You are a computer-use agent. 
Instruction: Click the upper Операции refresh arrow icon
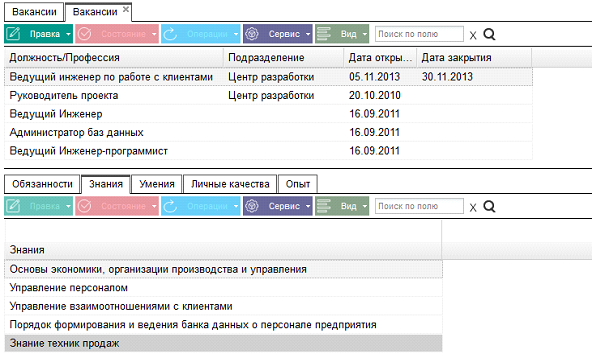click(x=170, y=34)
